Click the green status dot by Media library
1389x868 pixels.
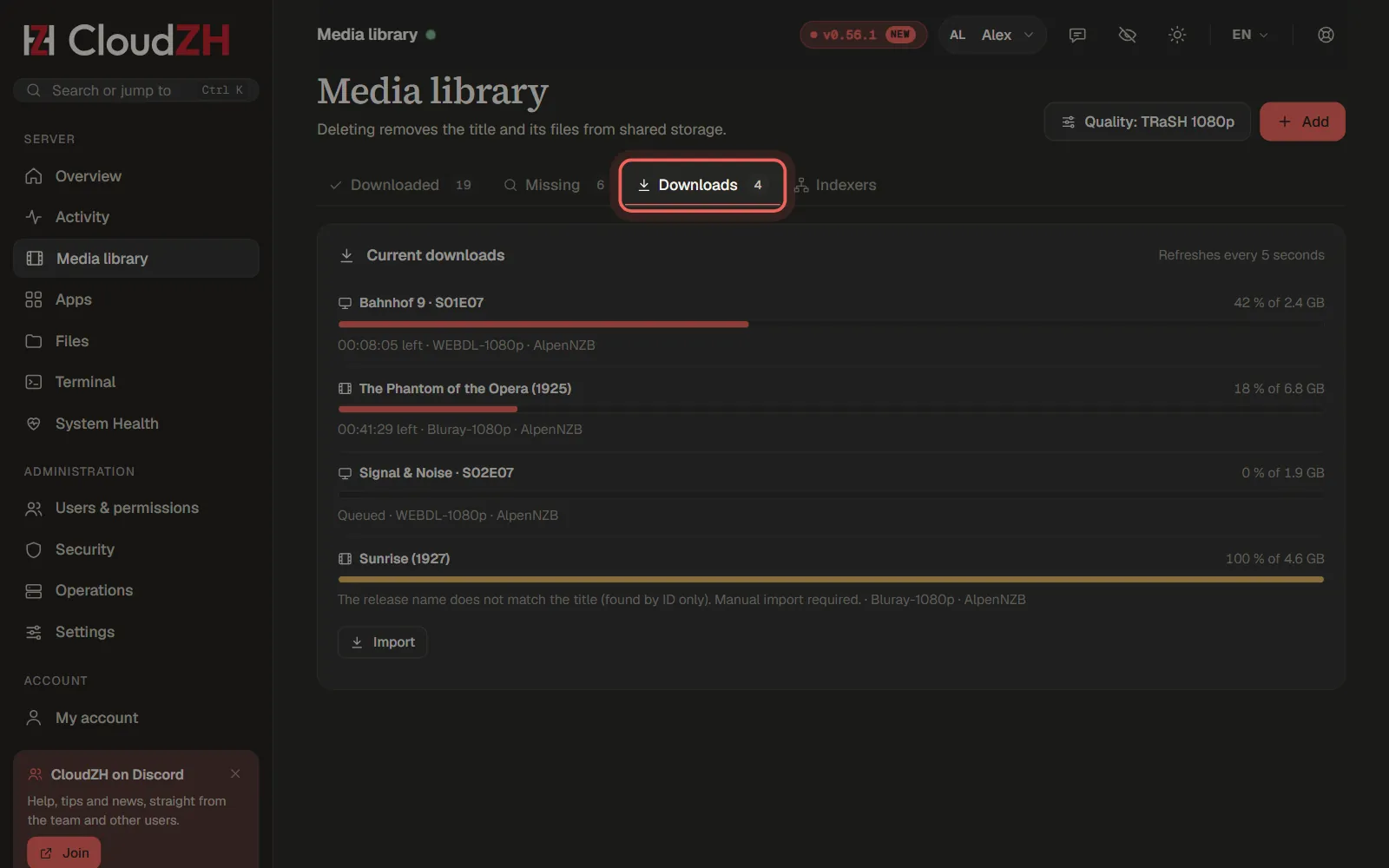(431, 35)
